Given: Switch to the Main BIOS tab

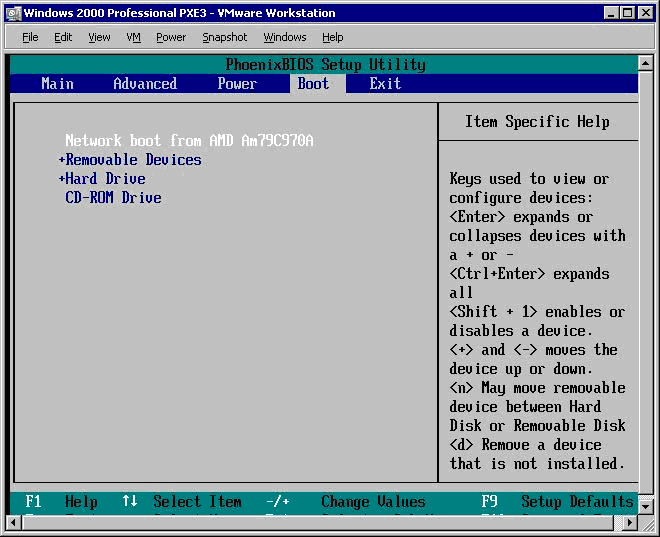Looking at the screenshot, I should tap(58, 84).
